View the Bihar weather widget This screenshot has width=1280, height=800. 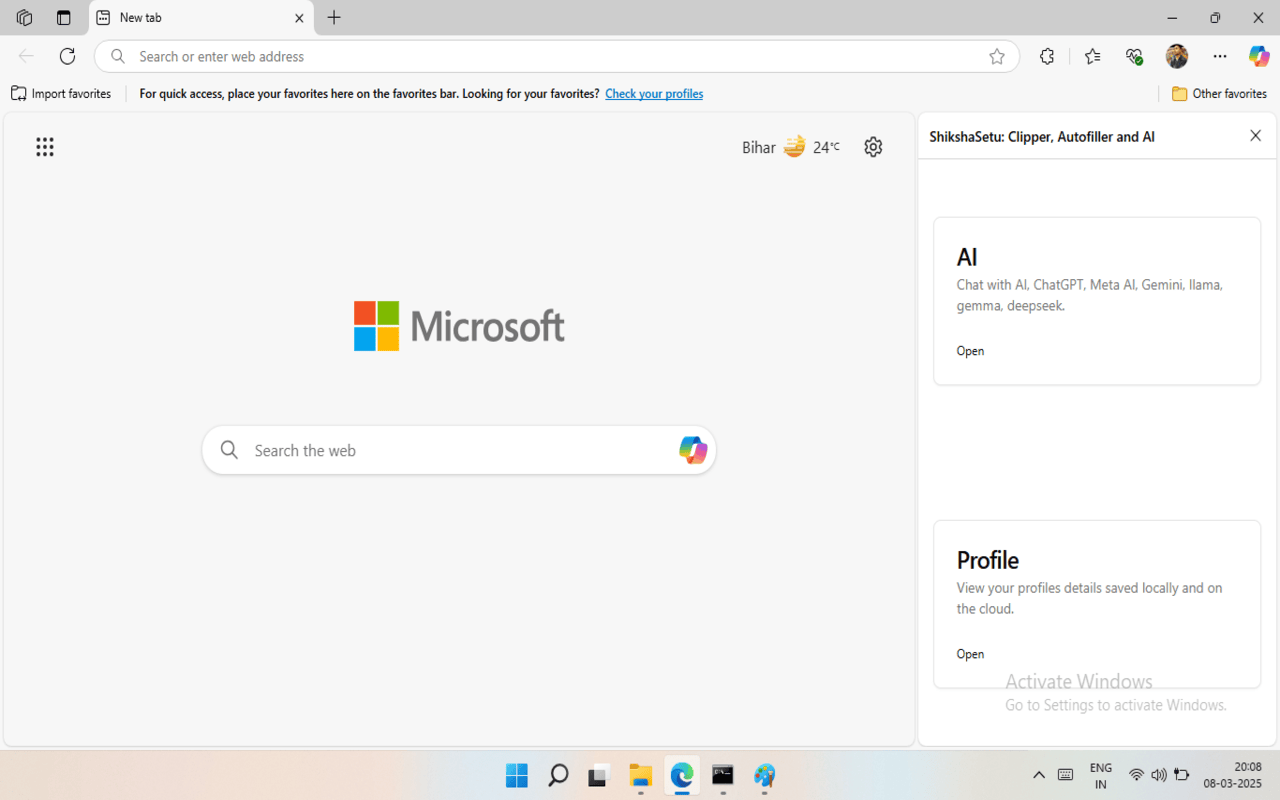790,147
